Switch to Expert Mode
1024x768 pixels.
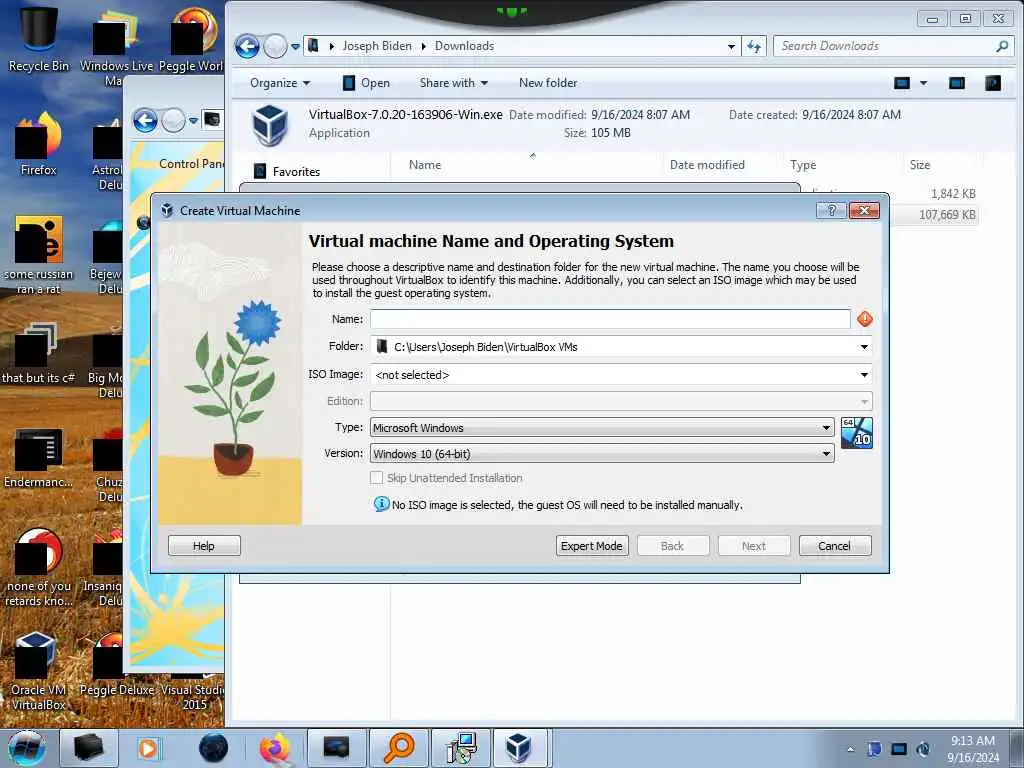[x=592, y=545]
